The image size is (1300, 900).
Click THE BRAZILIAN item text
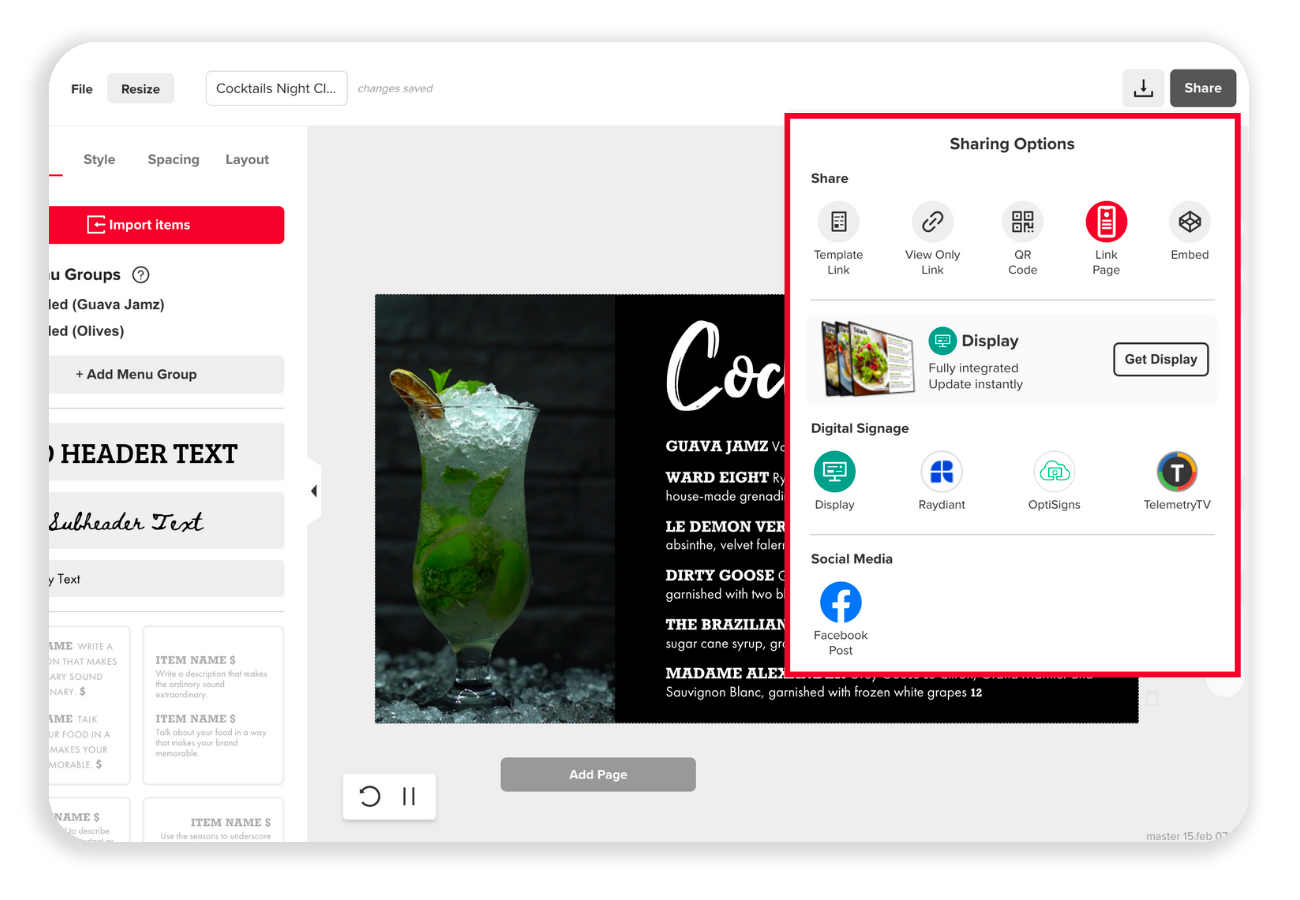pos(725,624)
